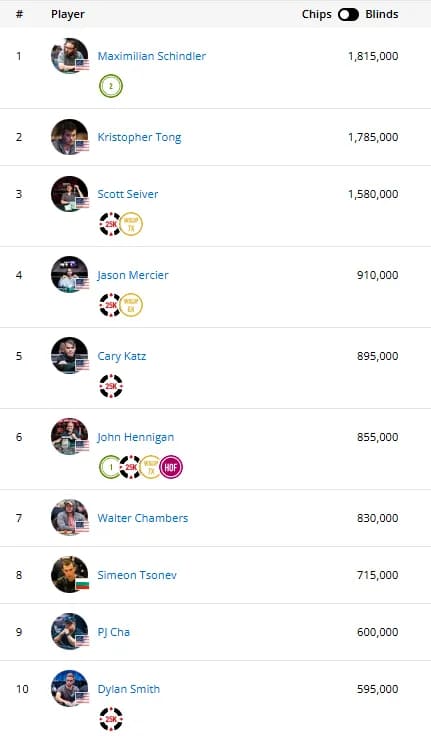Viewport: 431px width, 736px height.
Task: Click John Hennigan's purple HOF badge
Action: (171, 467)
